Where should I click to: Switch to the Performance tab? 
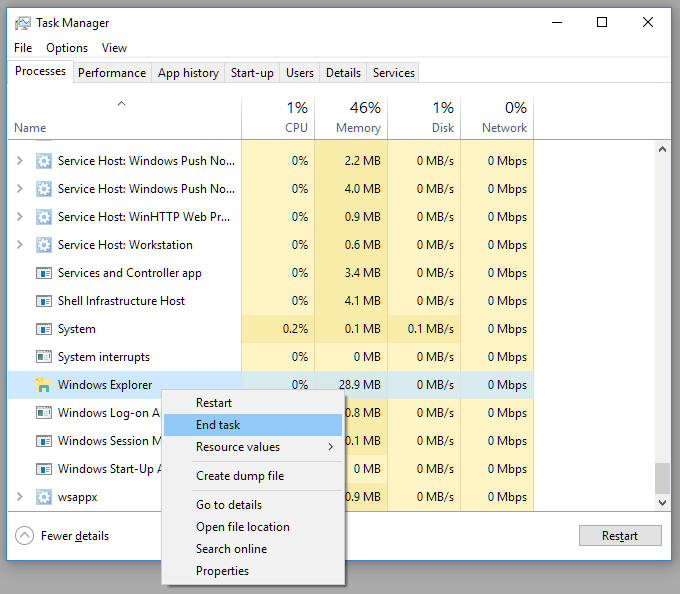(x=112, y=73)
